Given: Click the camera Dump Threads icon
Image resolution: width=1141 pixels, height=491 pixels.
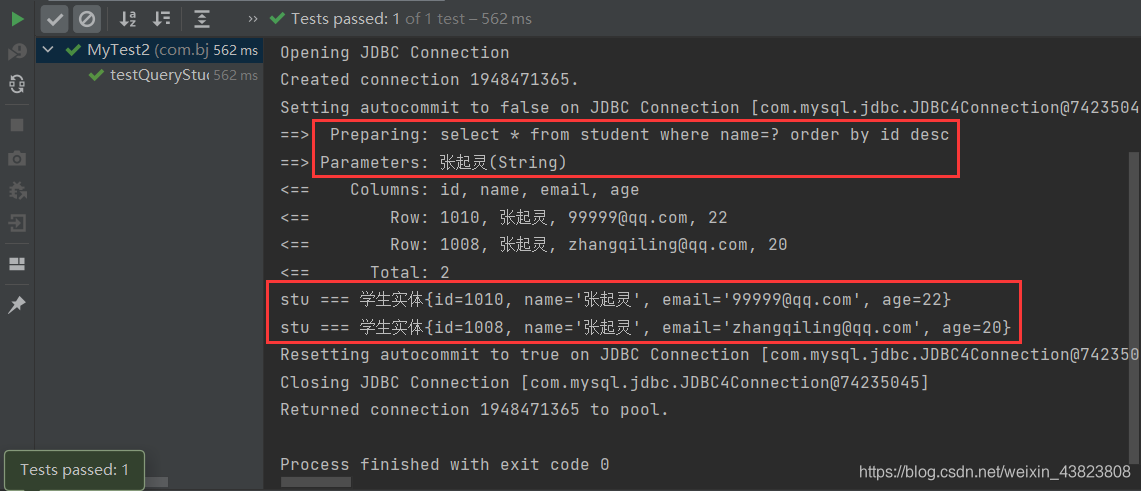Looking at the screenshot, I should point(17,158).
